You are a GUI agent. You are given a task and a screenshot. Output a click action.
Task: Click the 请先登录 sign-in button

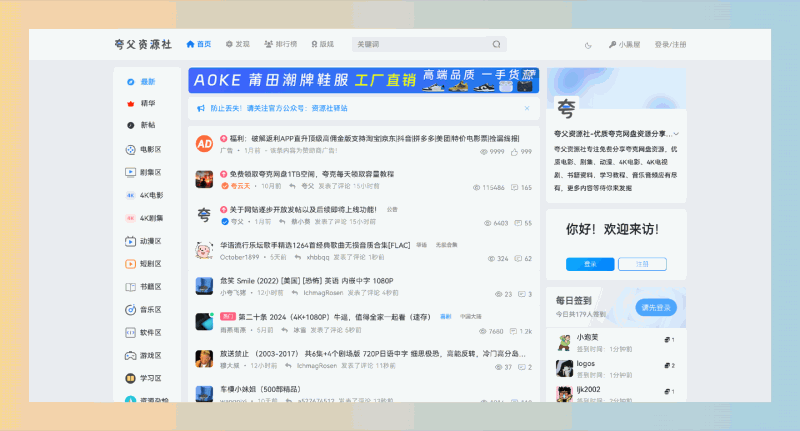point(656,308)
